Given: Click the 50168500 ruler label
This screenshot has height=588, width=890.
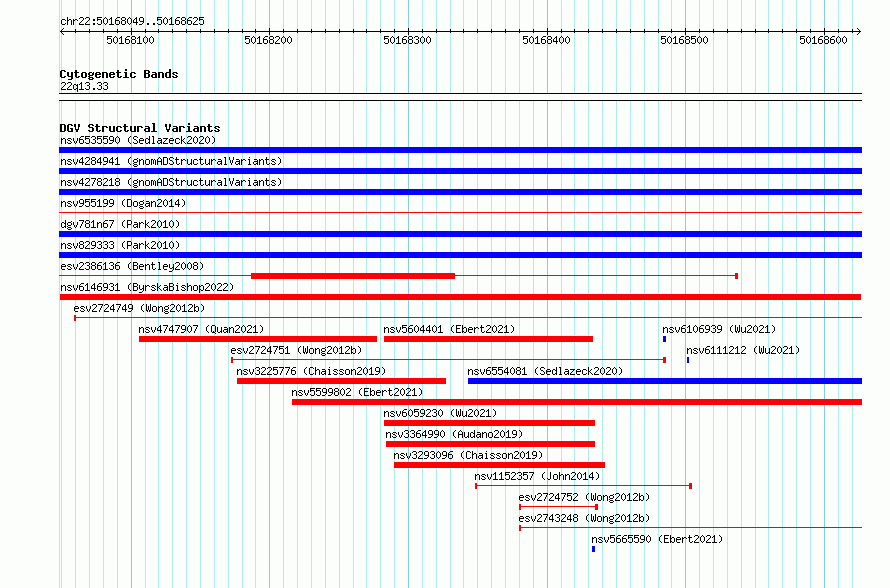Looking at the screenshot, I should click(685, 40).
